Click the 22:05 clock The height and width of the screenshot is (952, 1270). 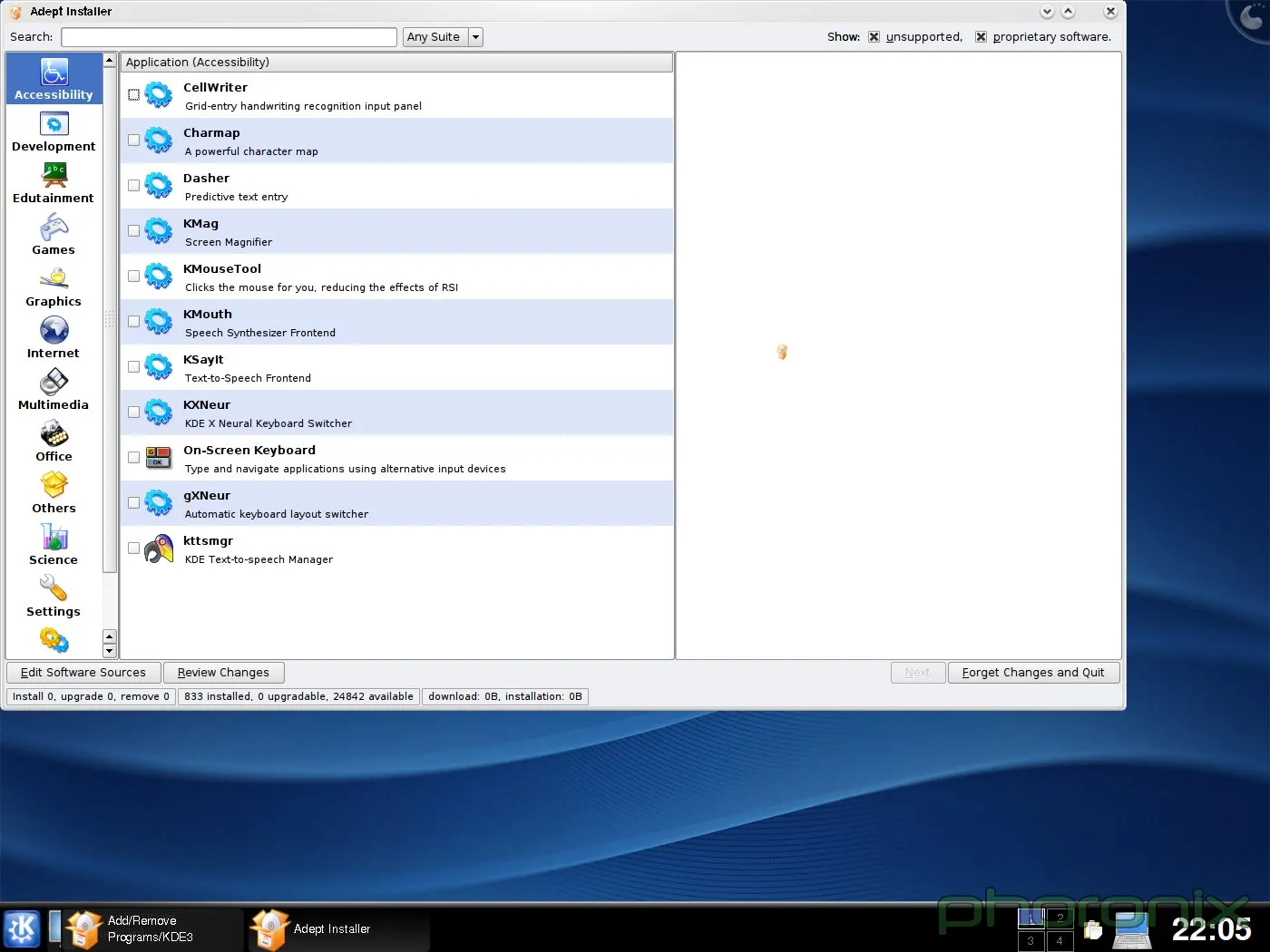[x=1212, y=929]
